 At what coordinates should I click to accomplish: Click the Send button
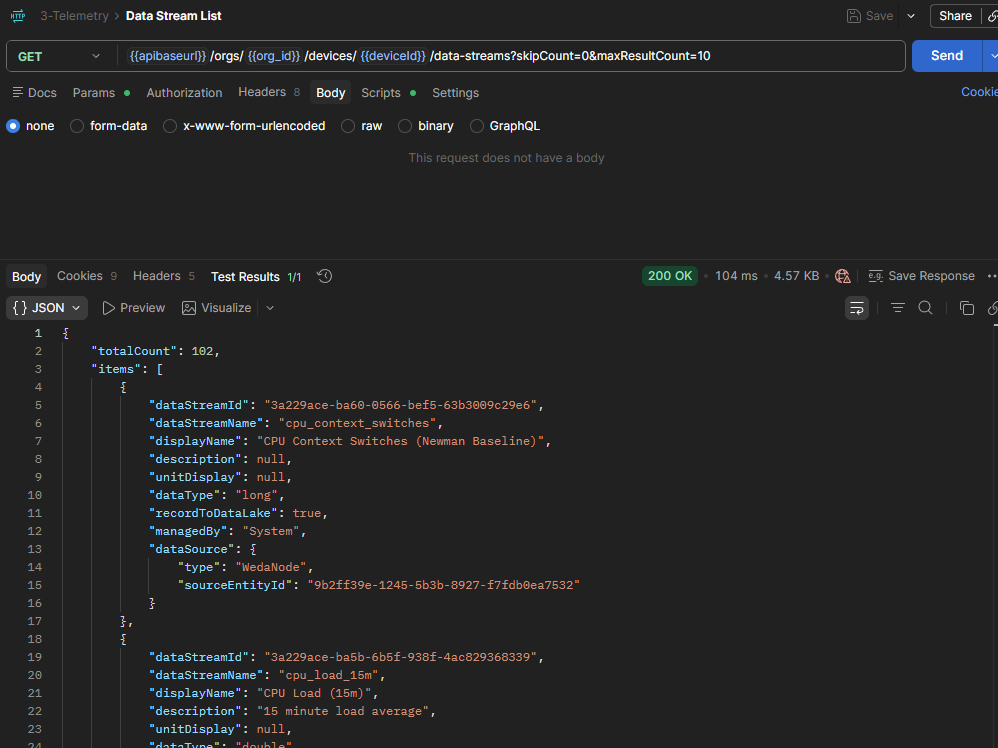947,56
